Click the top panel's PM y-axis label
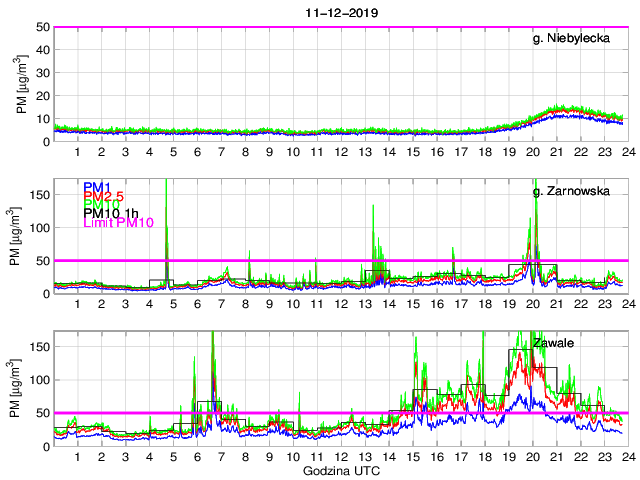The image size is (640, 480). pyautogui.click(x=21, y=85)
